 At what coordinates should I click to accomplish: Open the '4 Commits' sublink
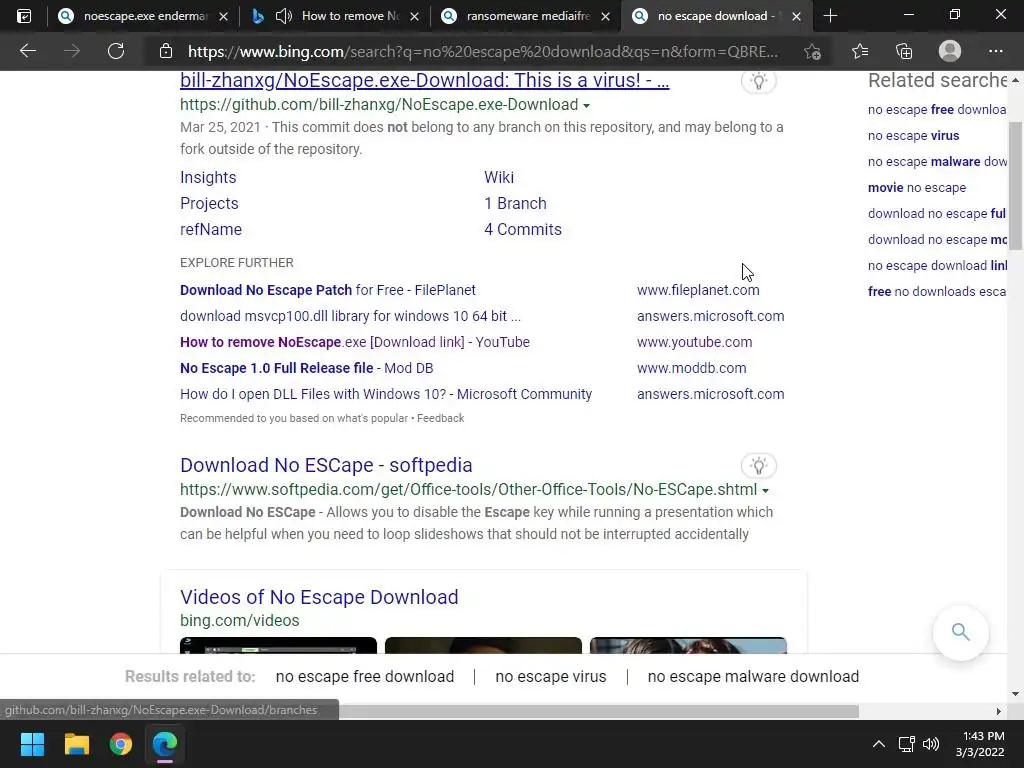(x=523, y=229)
